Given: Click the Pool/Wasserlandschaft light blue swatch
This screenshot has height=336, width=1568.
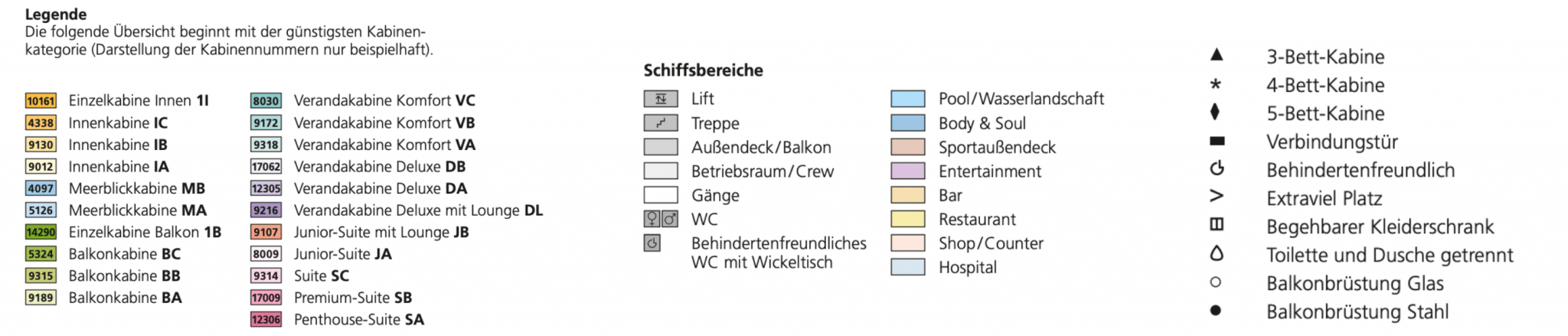Looking at the screenshot, I should point(908,99).
